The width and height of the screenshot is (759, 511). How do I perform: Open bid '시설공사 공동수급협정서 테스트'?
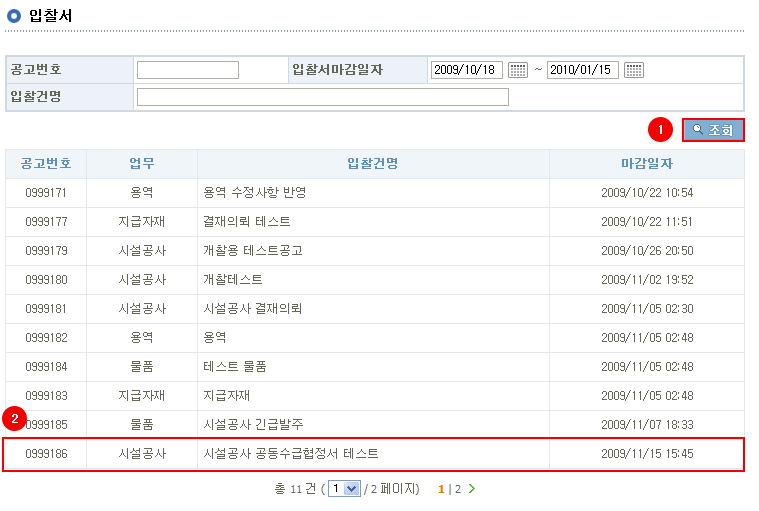[x=290, y=454]
